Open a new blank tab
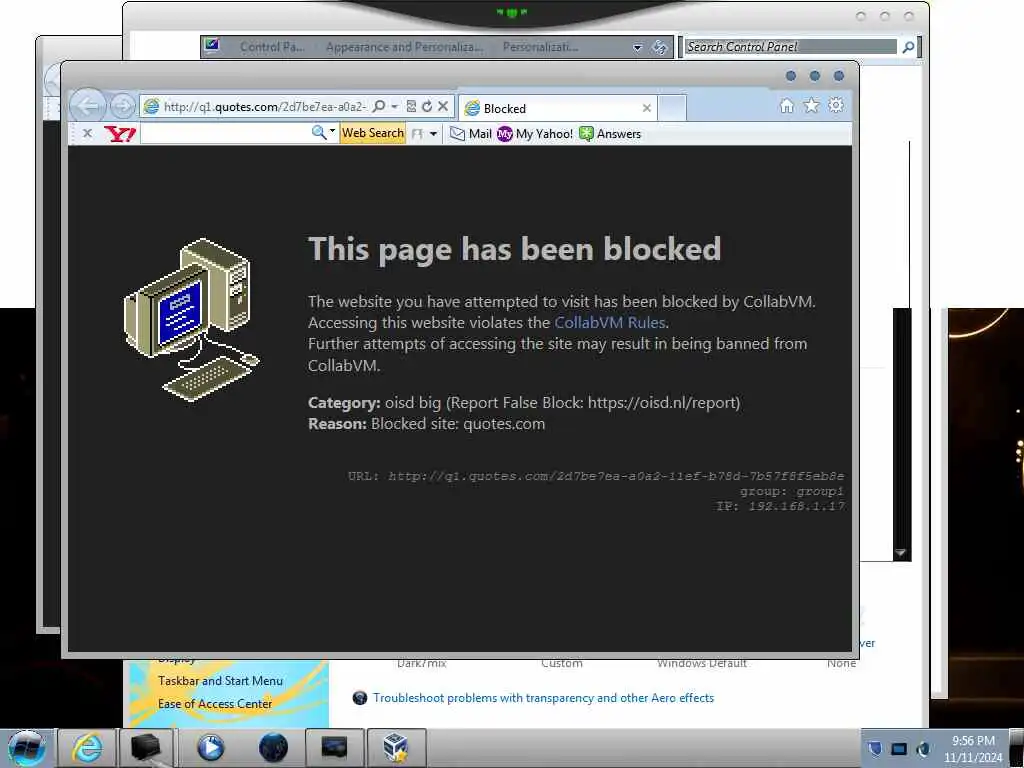1024x768 pixels. pos(672,108)
